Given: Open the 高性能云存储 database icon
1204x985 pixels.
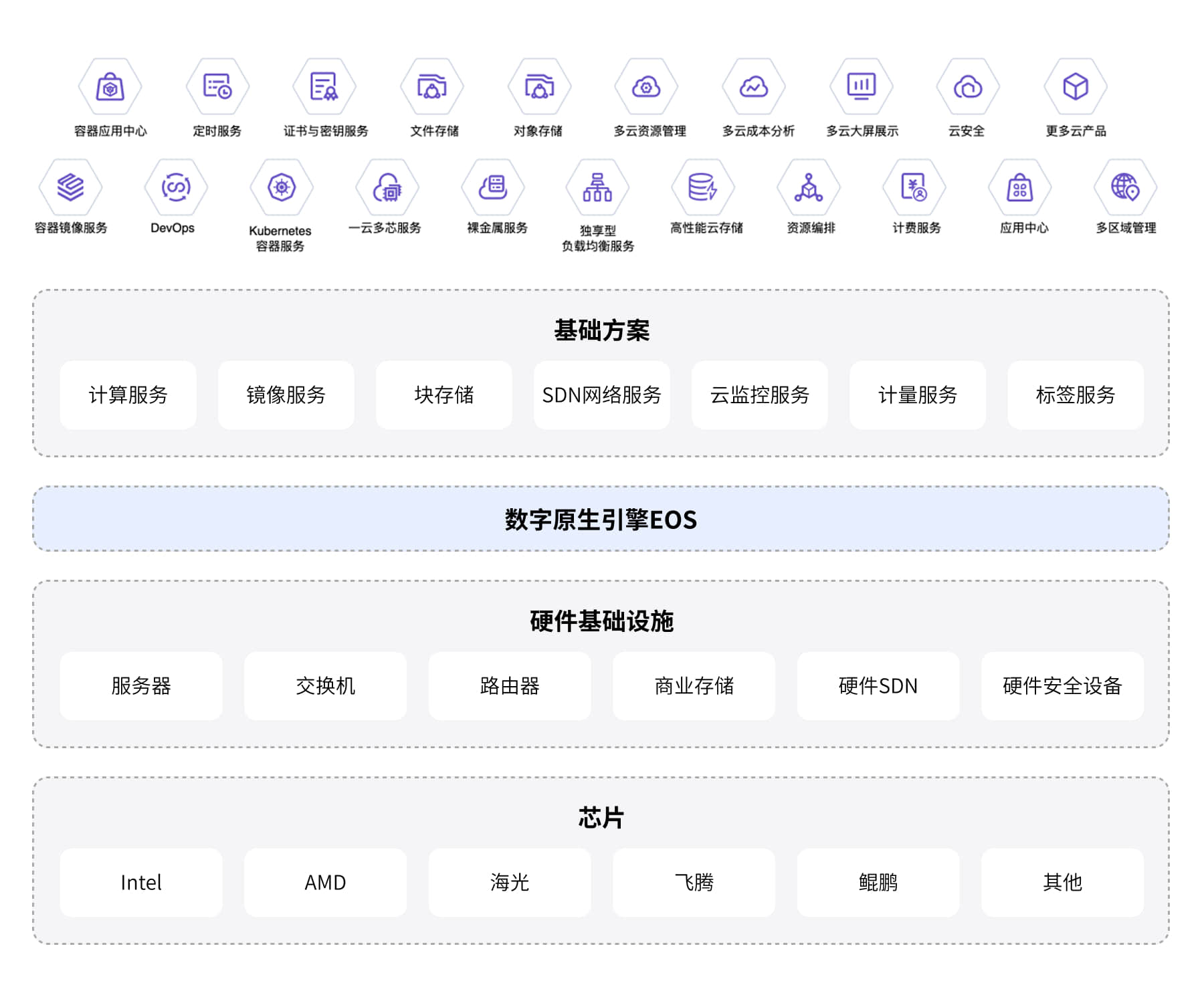Looking at the screenshot, I should tap(703, 187).
